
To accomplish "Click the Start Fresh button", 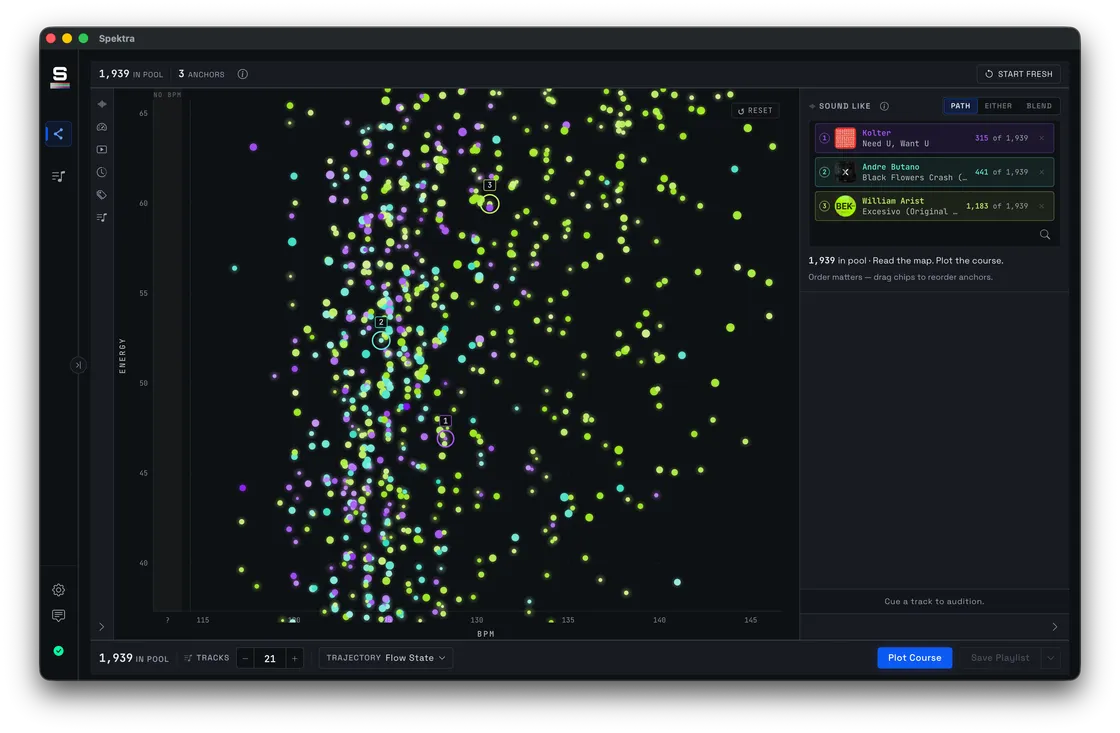I will 1019,74.
